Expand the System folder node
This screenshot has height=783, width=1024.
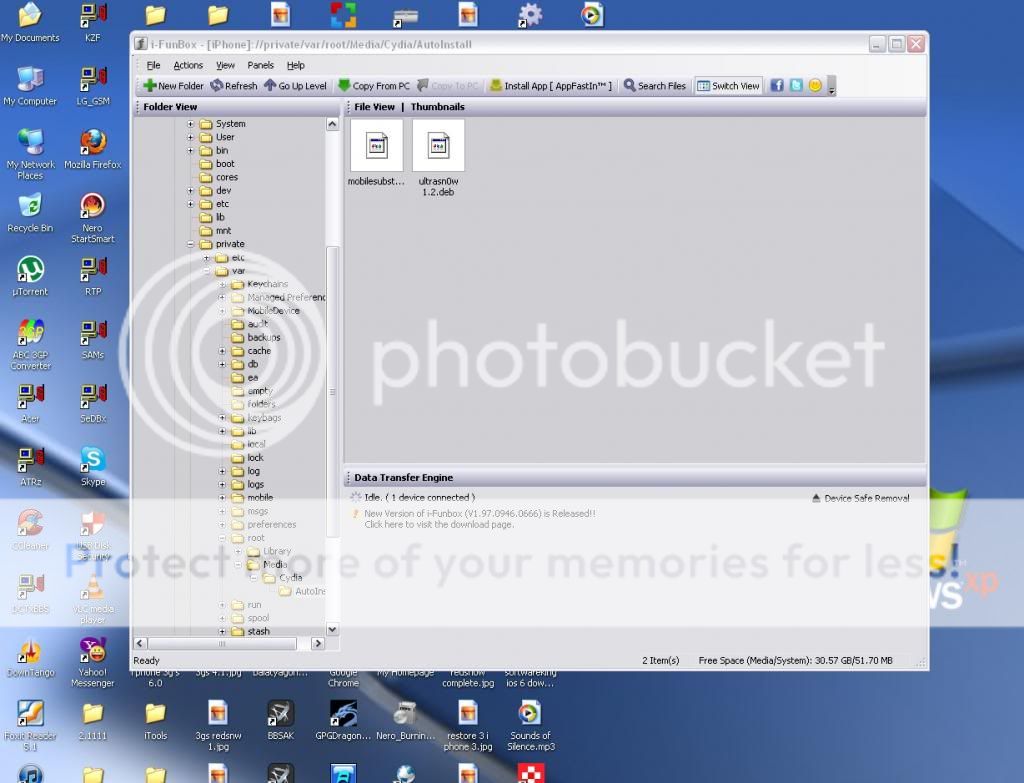pos(191,123)
